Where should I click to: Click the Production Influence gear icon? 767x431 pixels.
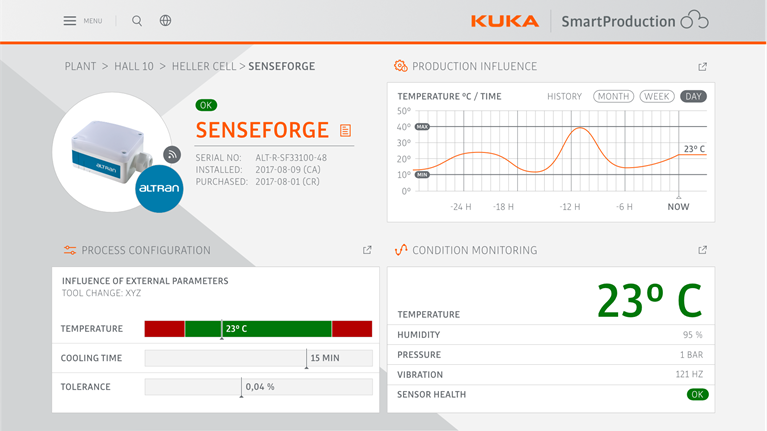pyautogui.click(x=400, y=67)
